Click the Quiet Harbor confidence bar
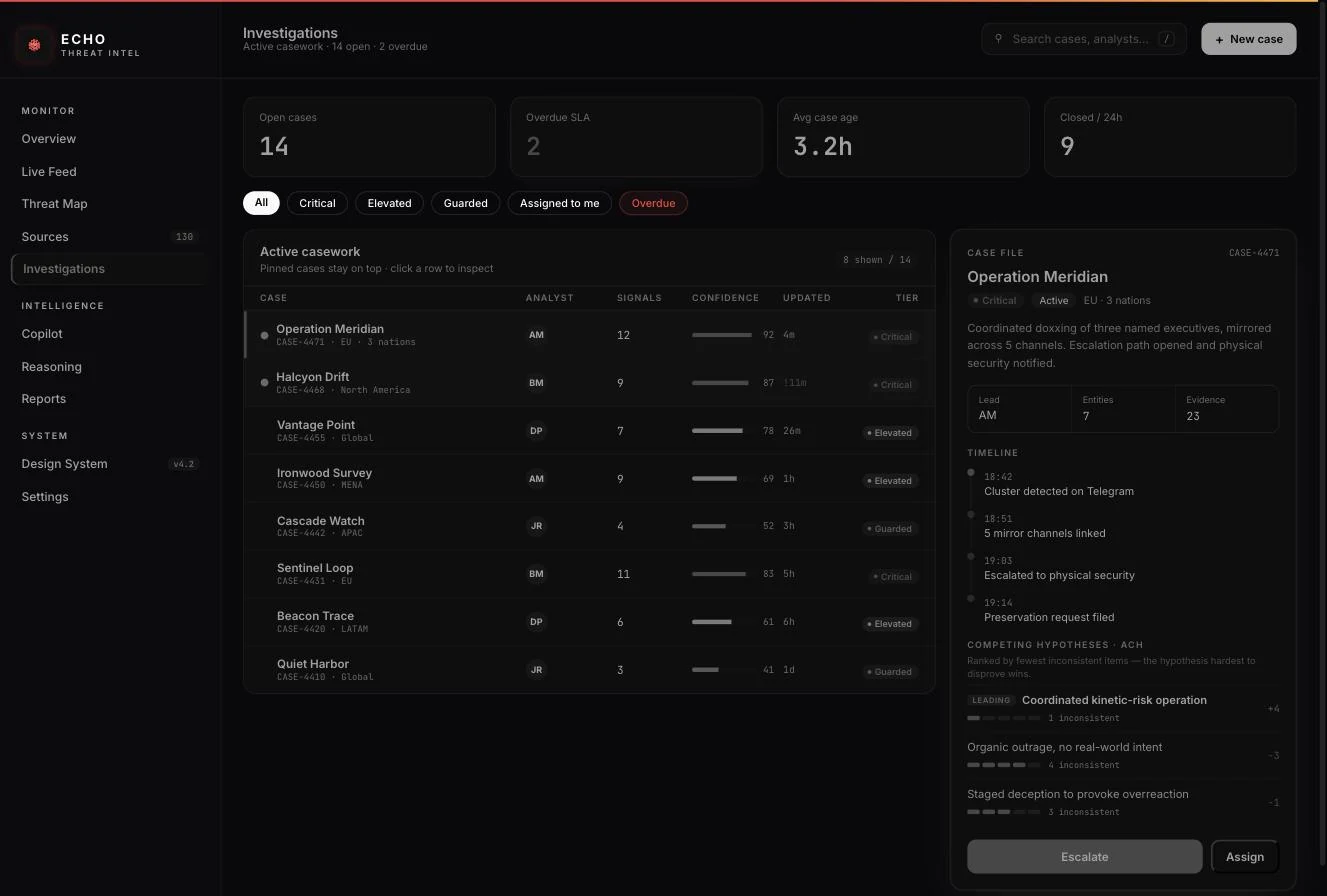This screenshot has width=1327, height=896. [x=723, y=670]
